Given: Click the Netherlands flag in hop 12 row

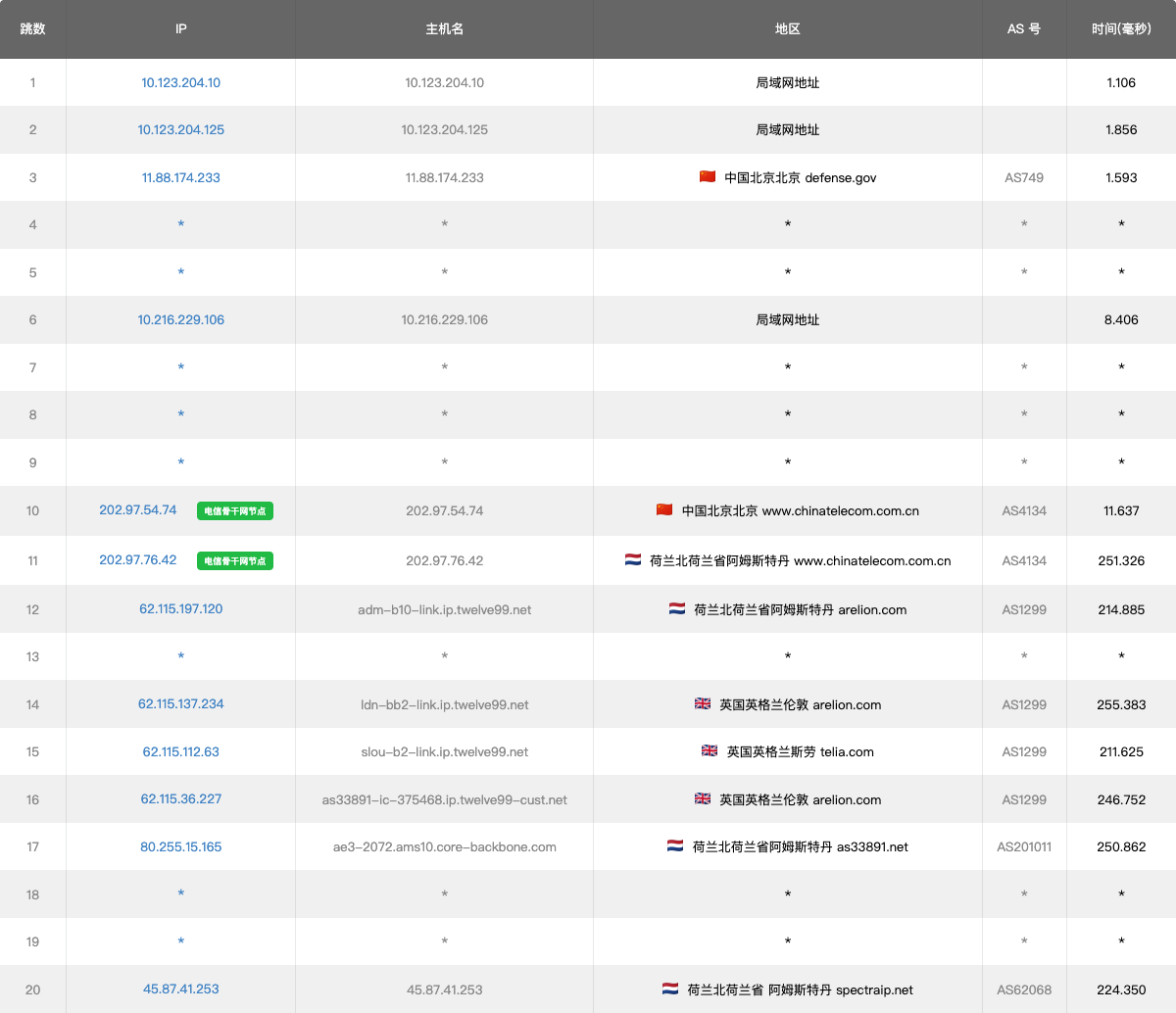Looking at the screenshot, I should tap(677, 609).
